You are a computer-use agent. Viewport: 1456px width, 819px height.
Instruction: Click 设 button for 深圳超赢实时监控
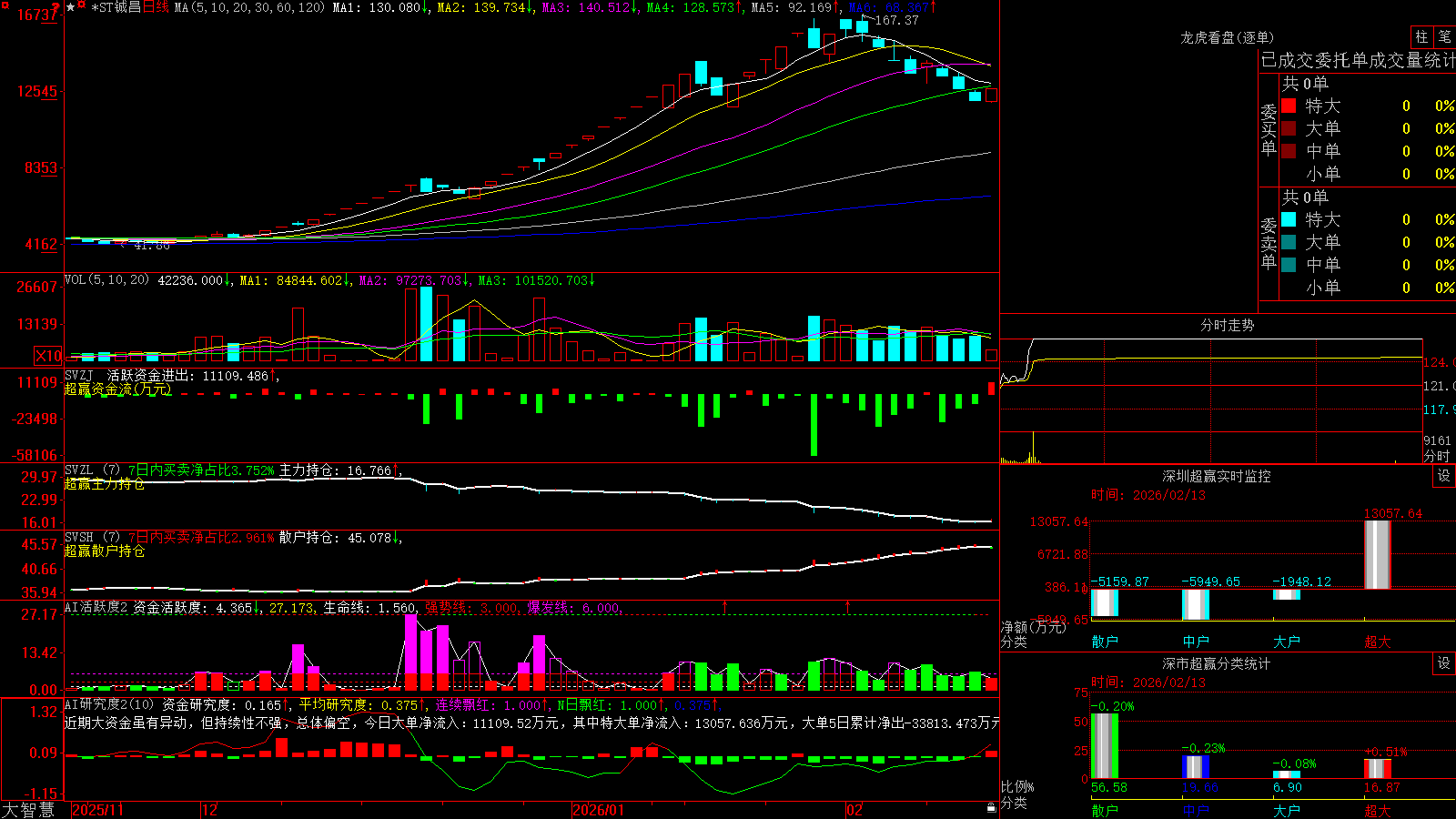tap(1444, 476)
